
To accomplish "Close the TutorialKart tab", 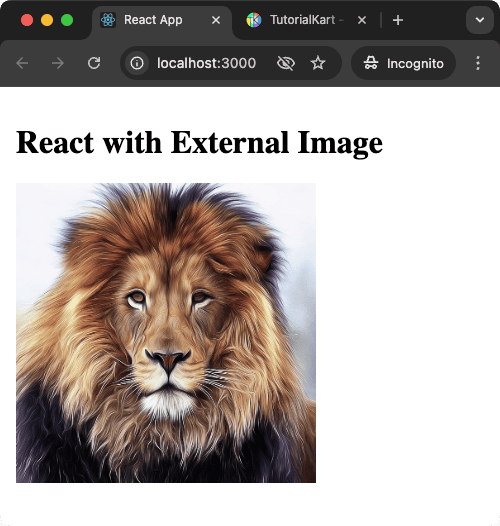I will (x=362, y=20).
